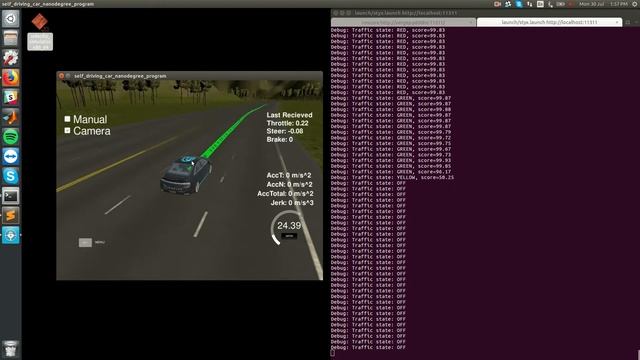Select the red diamond desktop file icon
Viewport: 640px width, 360px height.
40,22
